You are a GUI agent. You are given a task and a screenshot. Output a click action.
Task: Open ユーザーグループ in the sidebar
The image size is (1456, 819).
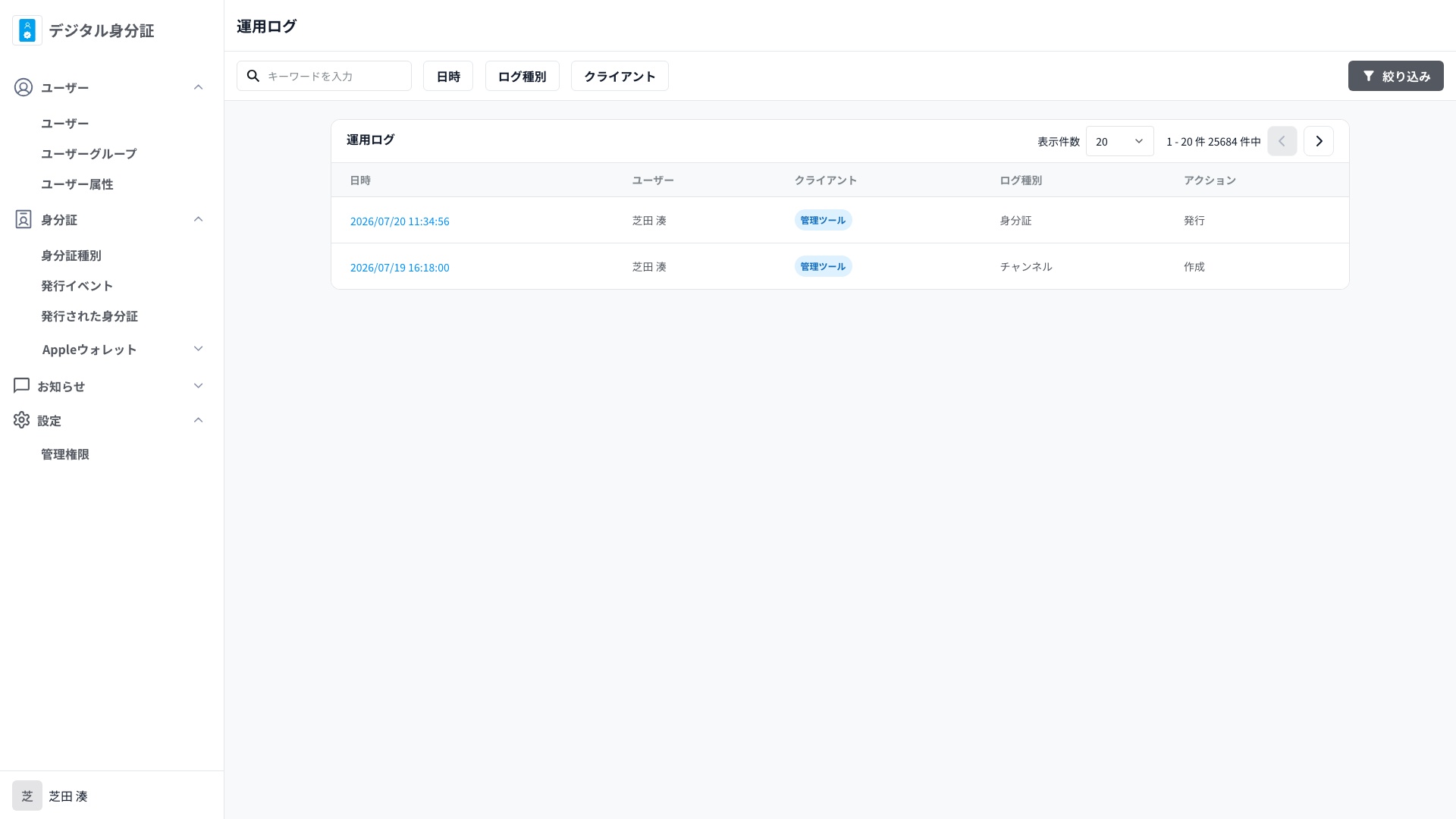tap(89, 153)
